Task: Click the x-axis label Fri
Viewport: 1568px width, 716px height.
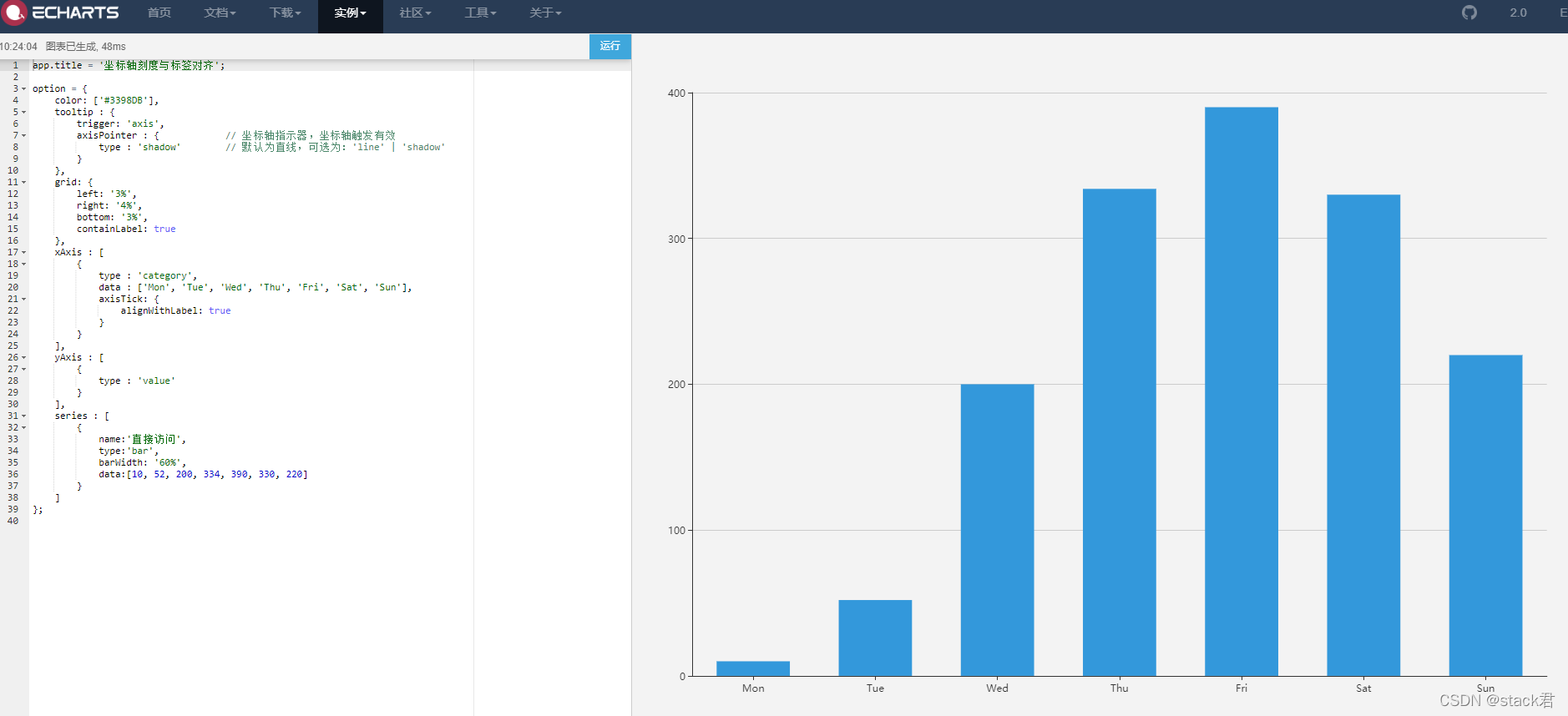Action: pyautogui.click(x=1242, y=688)
